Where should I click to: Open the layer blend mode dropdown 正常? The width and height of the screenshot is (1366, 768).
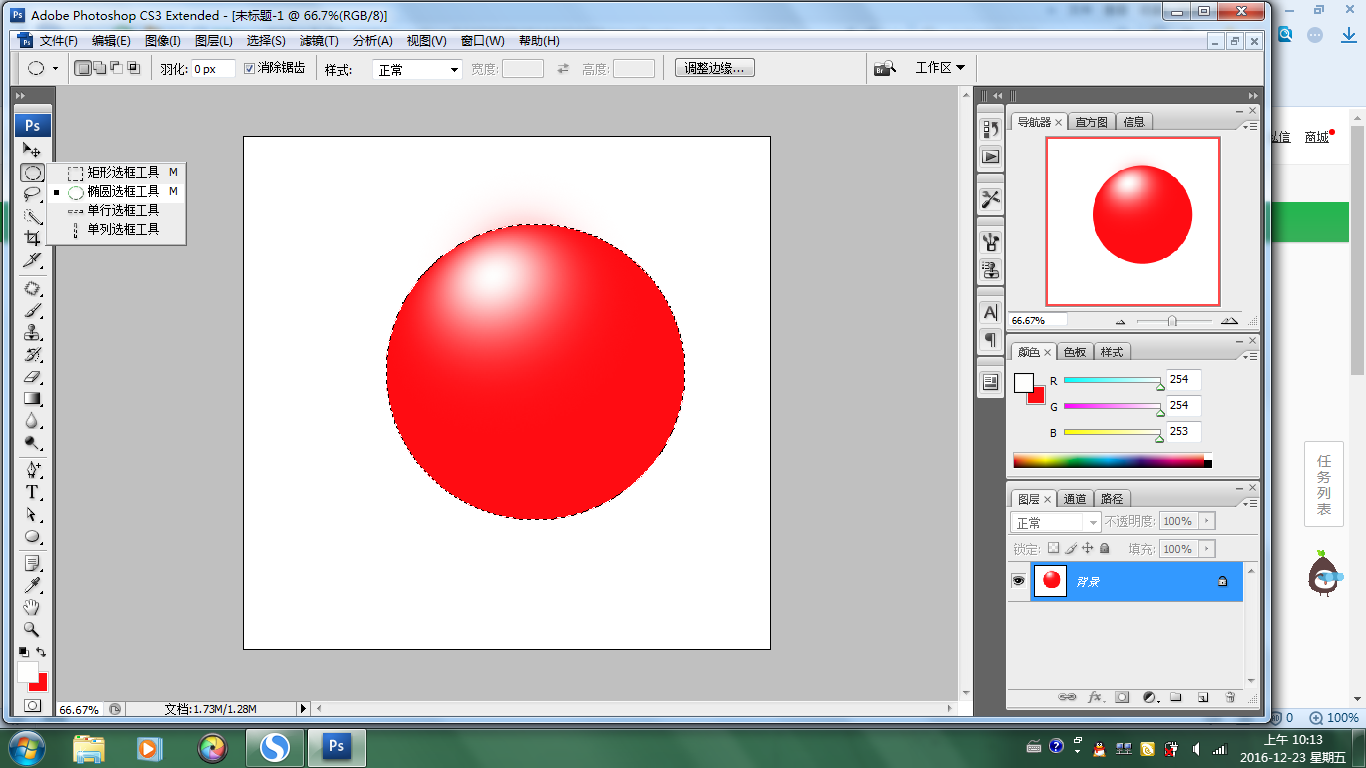pyautogui.click(x=1055, y=522)
